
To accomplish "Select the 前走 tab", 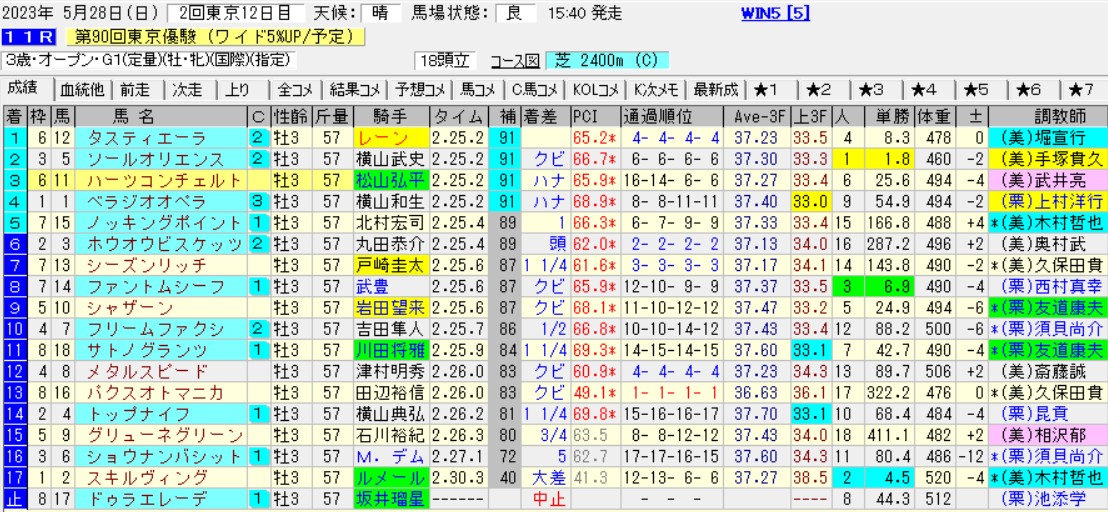I will click(x=137, y=88).
